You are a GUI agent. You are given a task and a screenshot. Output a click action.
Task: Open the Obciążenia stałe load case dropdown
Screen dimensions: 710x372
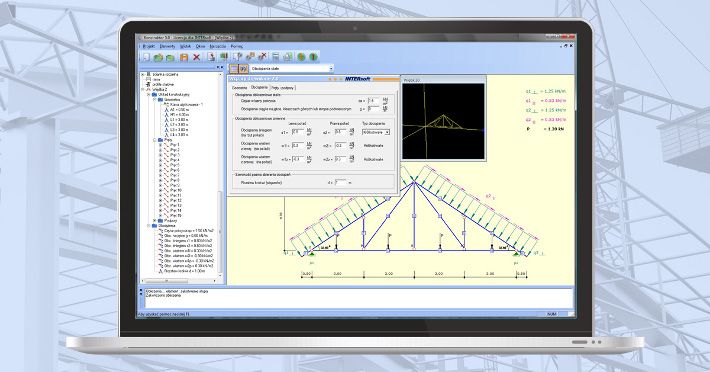point(292,69)
